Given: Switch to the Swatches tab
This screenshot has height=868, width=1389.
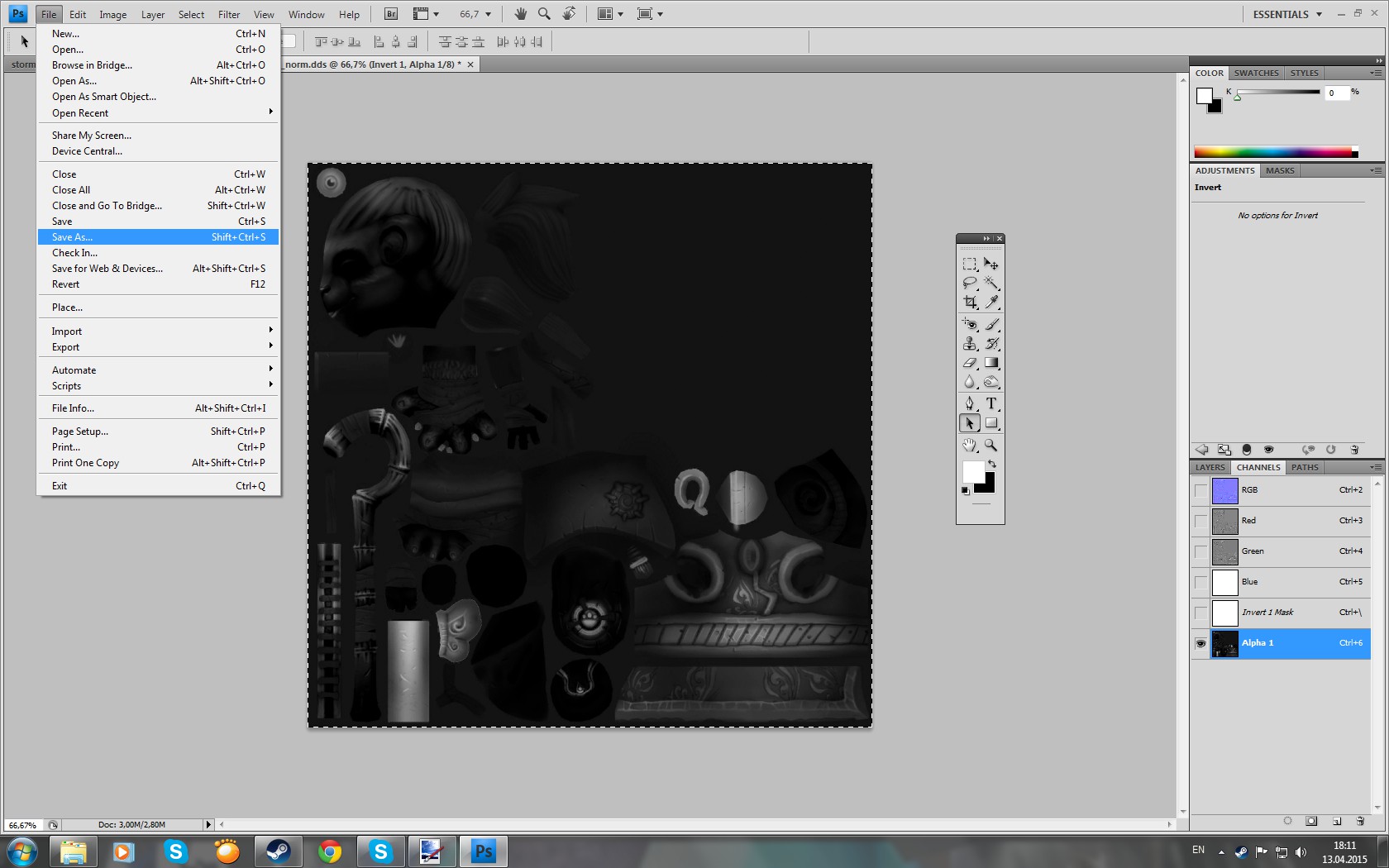Looking at the screenshot, I should coord(1256,73).
